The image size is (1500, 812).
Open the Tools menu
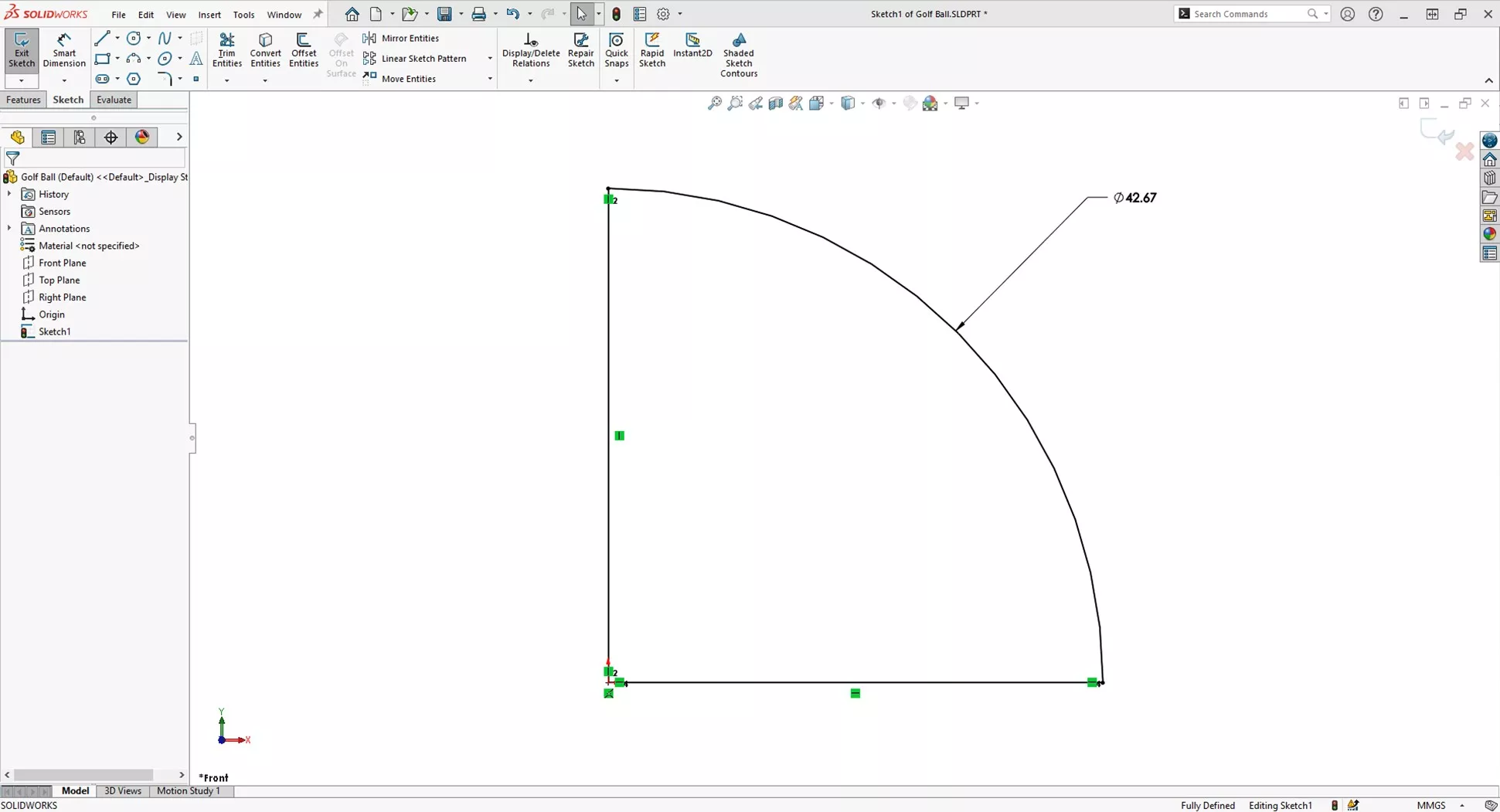(244, 14)
